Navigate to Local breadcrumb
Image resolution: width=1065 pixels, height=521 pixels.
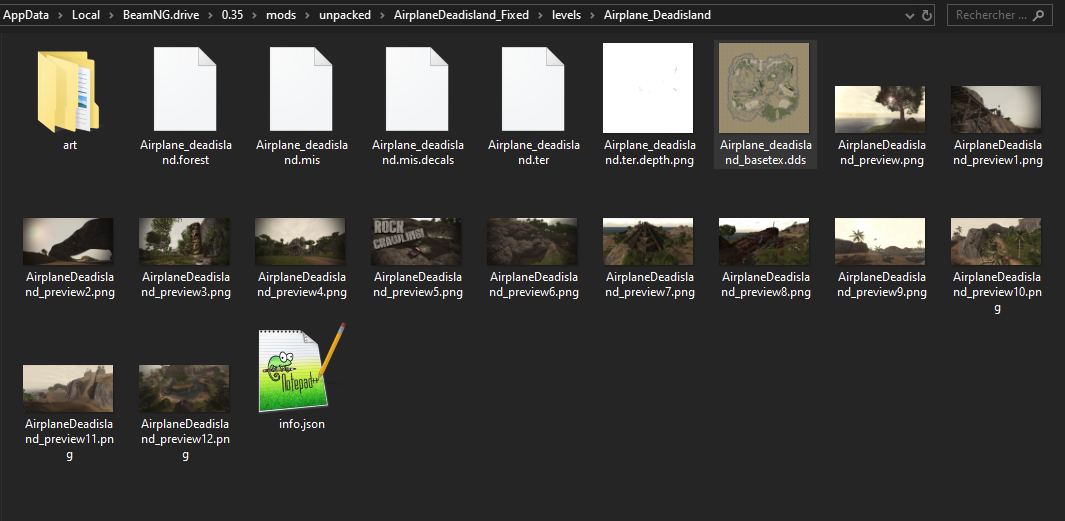86,15
